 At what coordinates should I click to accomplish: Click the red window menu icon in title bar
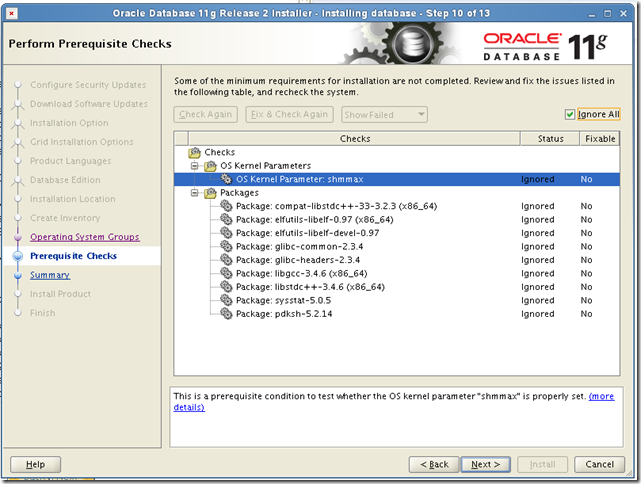coord(12,13)
